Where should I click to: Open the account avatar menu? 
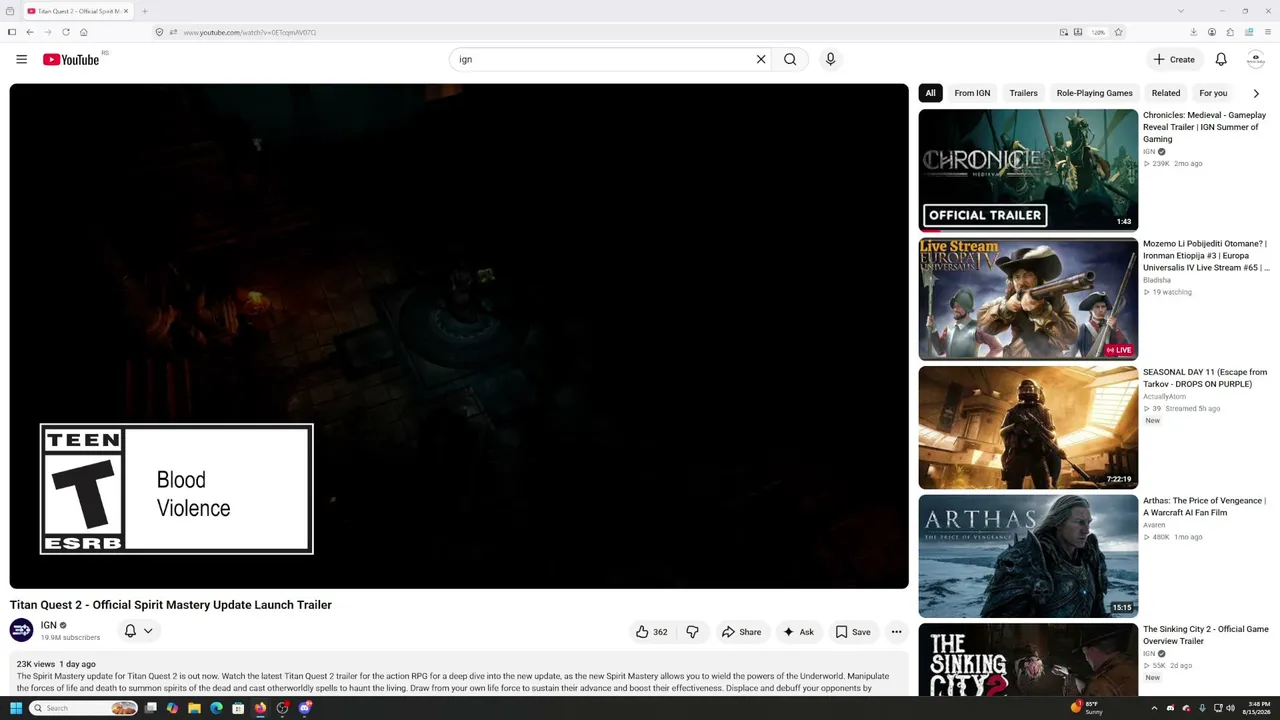point(1256,59)
